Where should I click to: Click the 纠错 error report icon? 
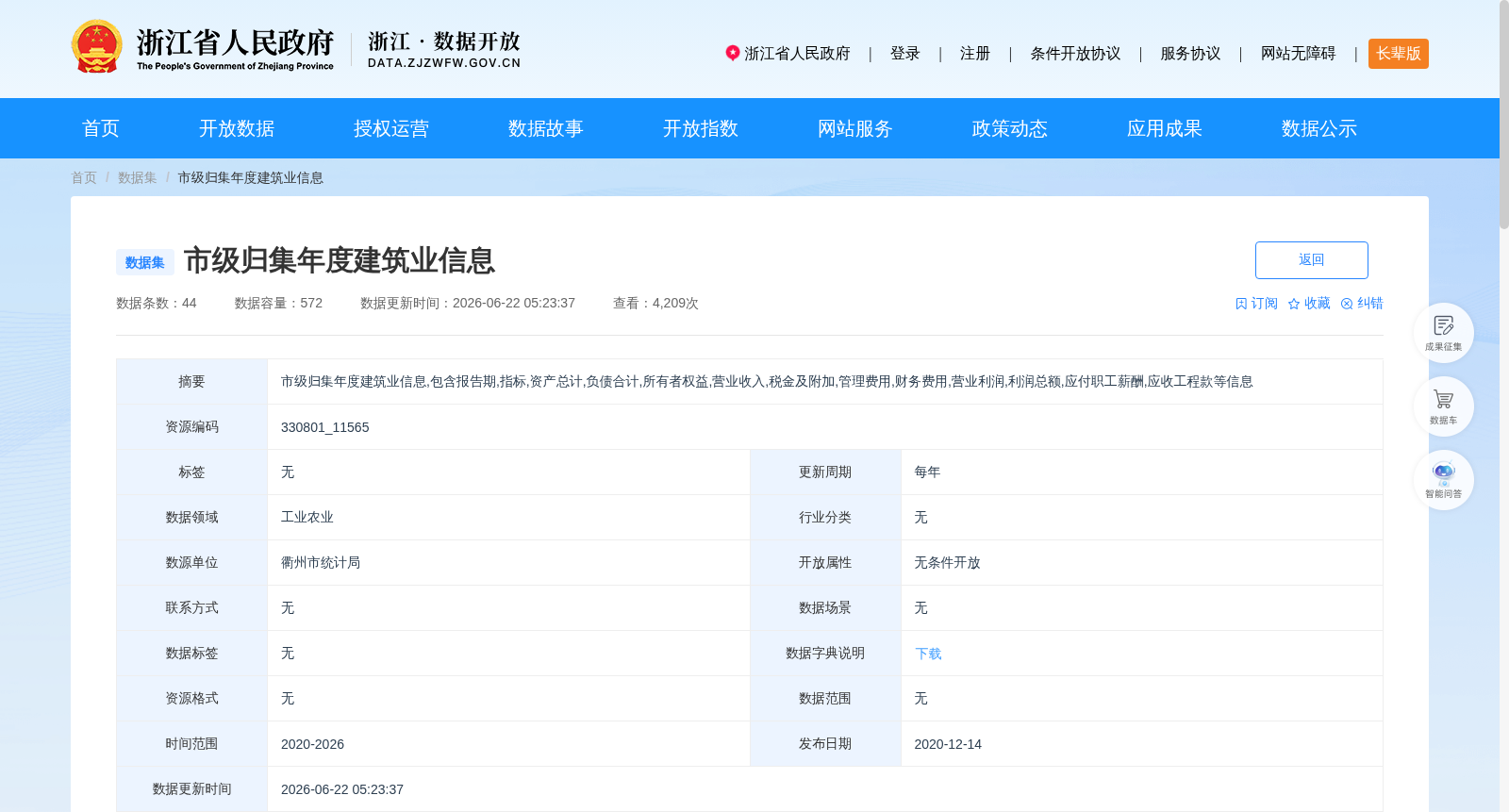click(1347, 304)
